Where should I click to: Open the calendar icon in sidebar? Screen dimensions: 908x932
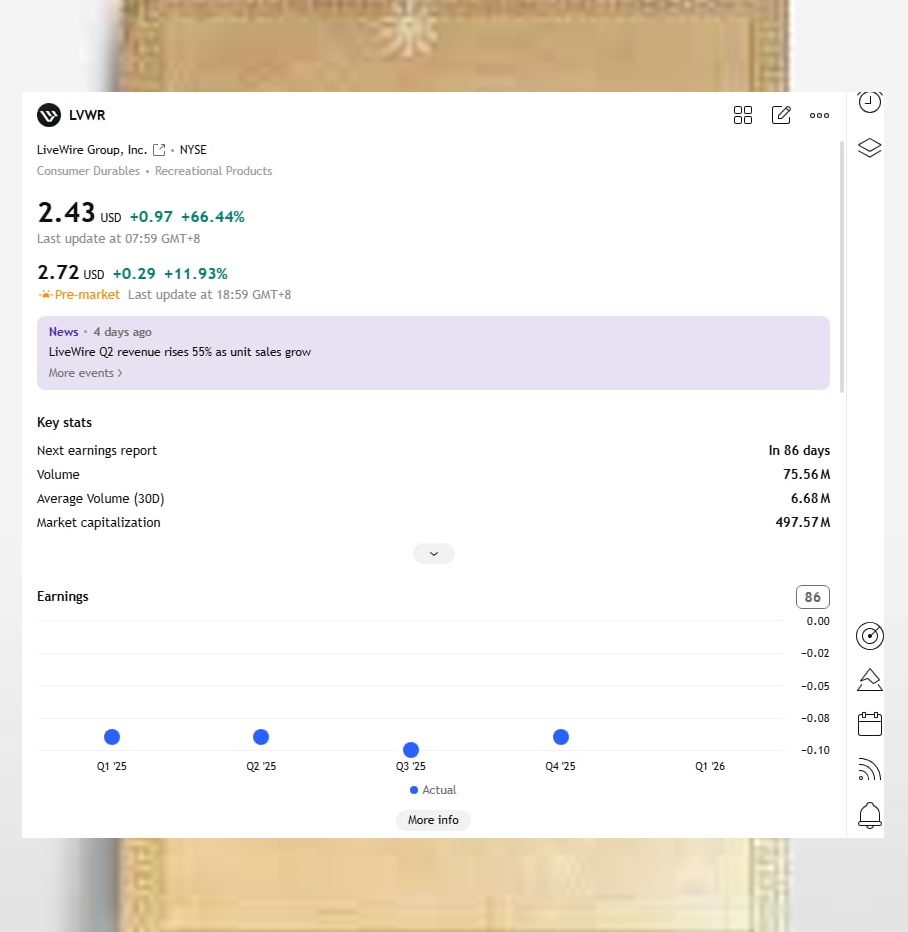pos(869,724)
